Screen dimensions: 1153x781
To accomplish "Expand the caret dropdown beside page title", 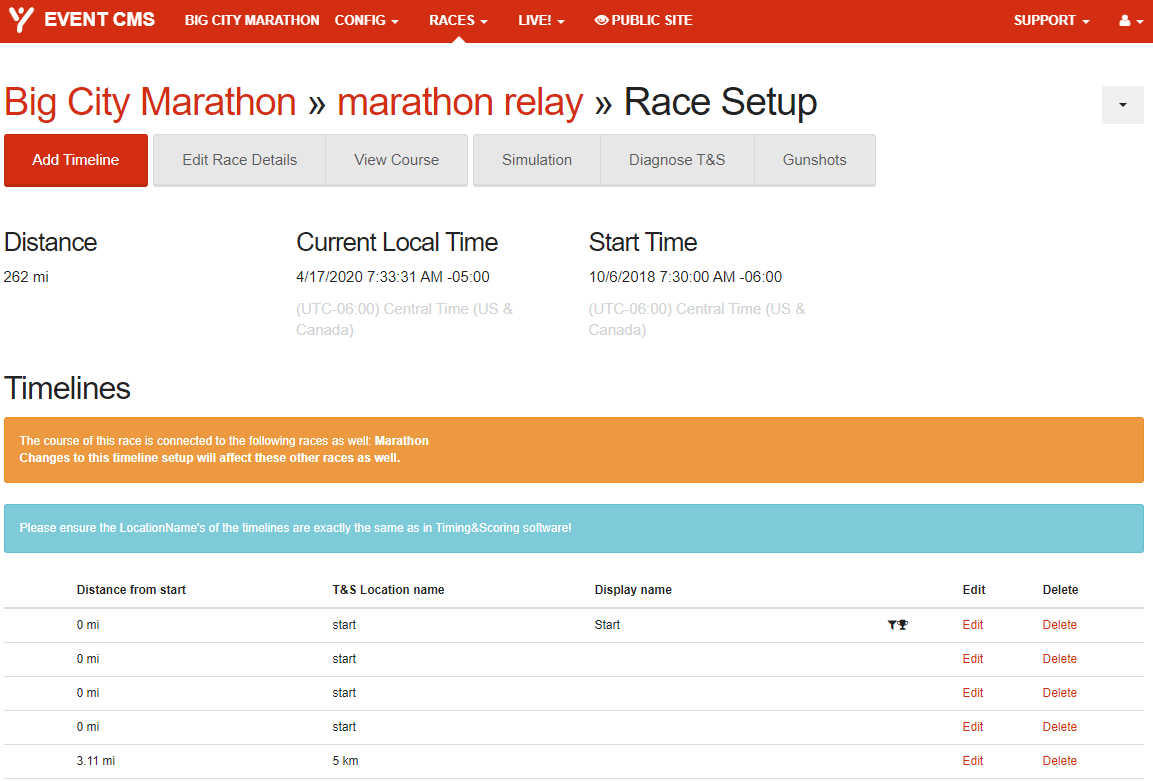I will point(1122,105).
